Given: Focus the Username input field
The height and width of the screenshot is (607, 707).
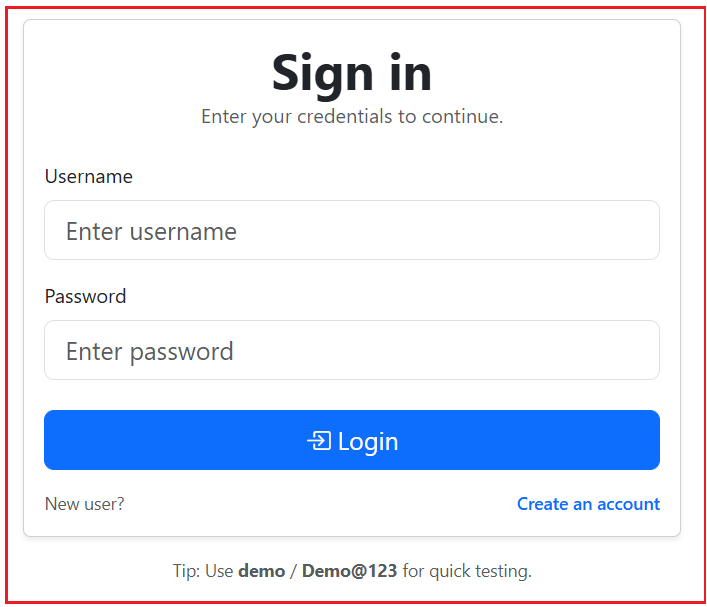Looking at the screenshot, I should (351, 231).
